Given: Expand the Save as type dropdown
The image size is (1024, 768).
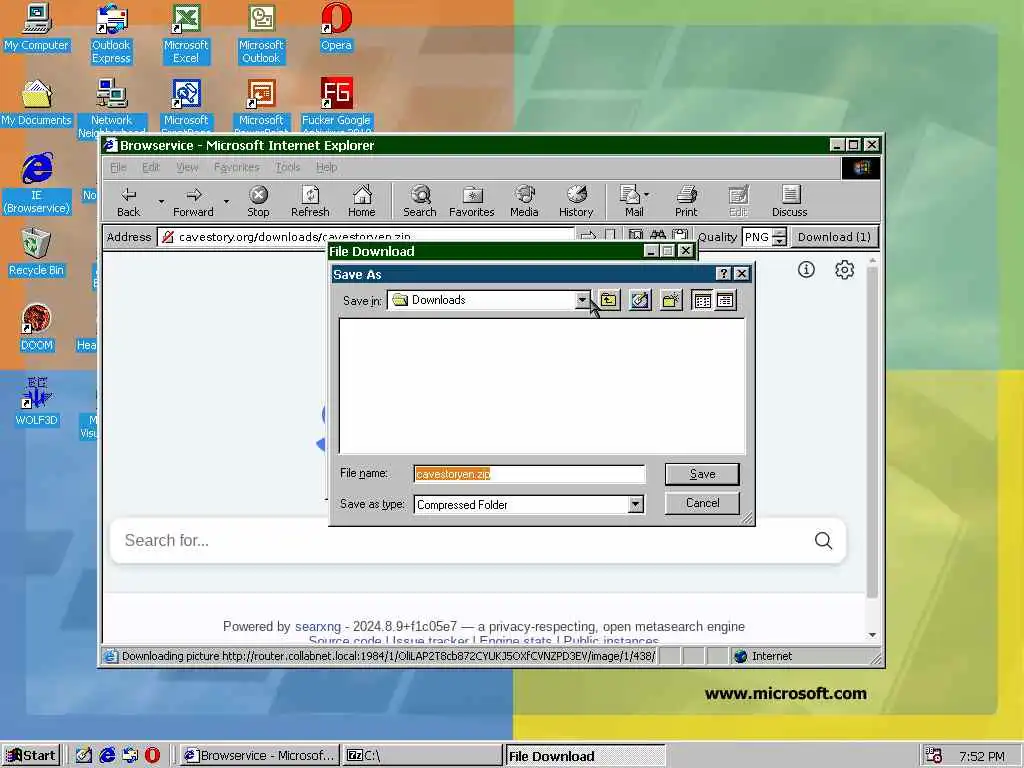Looking at the screenshot, I should (x=635, y=504).
